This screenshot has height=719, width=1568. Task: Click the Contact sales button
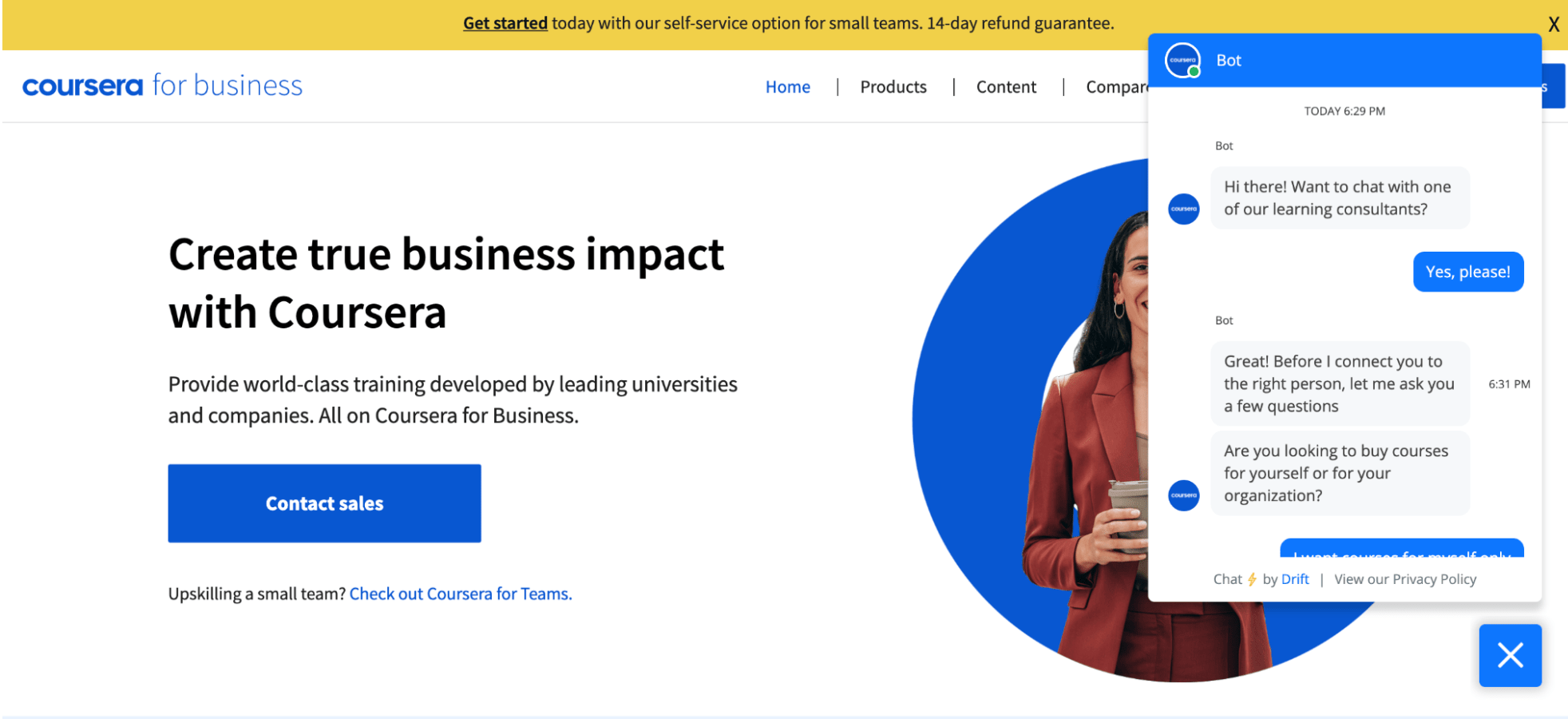[324, 503]
